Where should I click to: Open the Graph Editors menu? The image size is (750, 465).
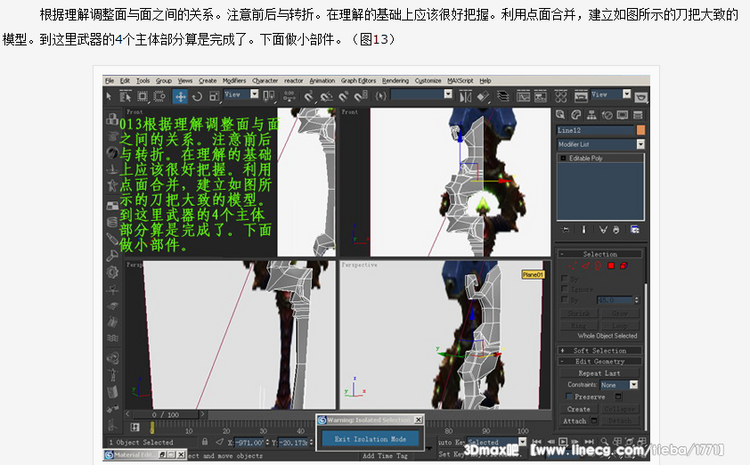pos(358,80)
